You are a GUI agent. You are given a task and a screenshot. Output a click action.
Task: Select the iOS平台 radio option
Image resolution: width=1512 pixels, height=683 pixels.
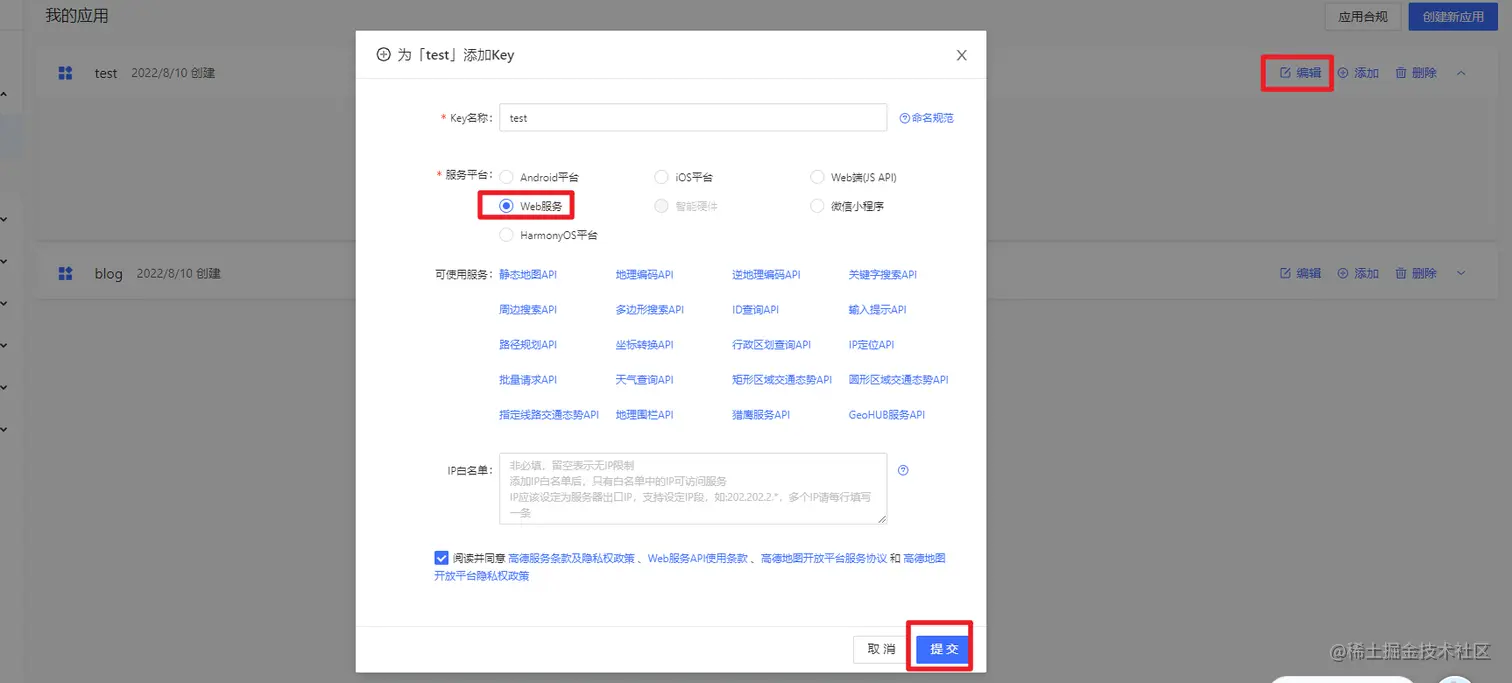[661, 177]
